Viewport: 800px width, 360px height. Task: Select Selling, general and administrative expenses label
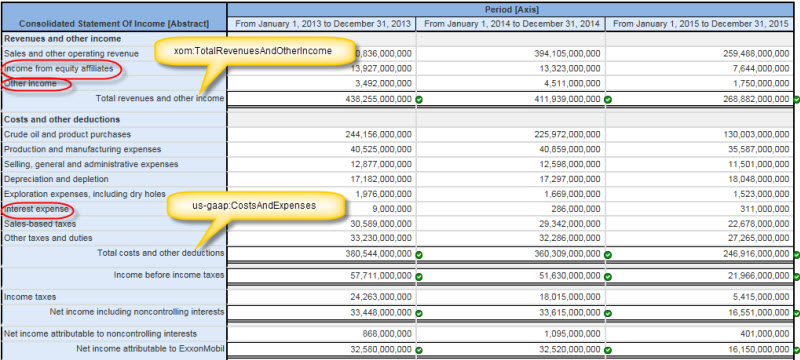(x=91, y=164)
